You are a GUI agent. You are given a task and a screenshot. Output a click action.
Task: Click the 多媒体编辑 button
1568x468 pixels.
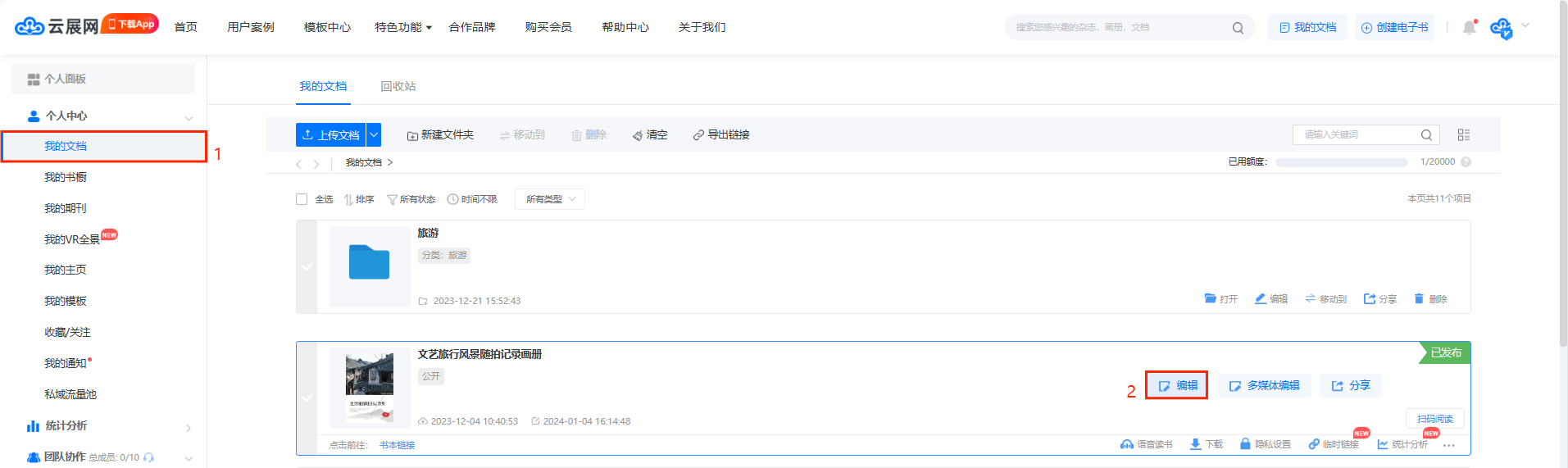pos(1264,385)
